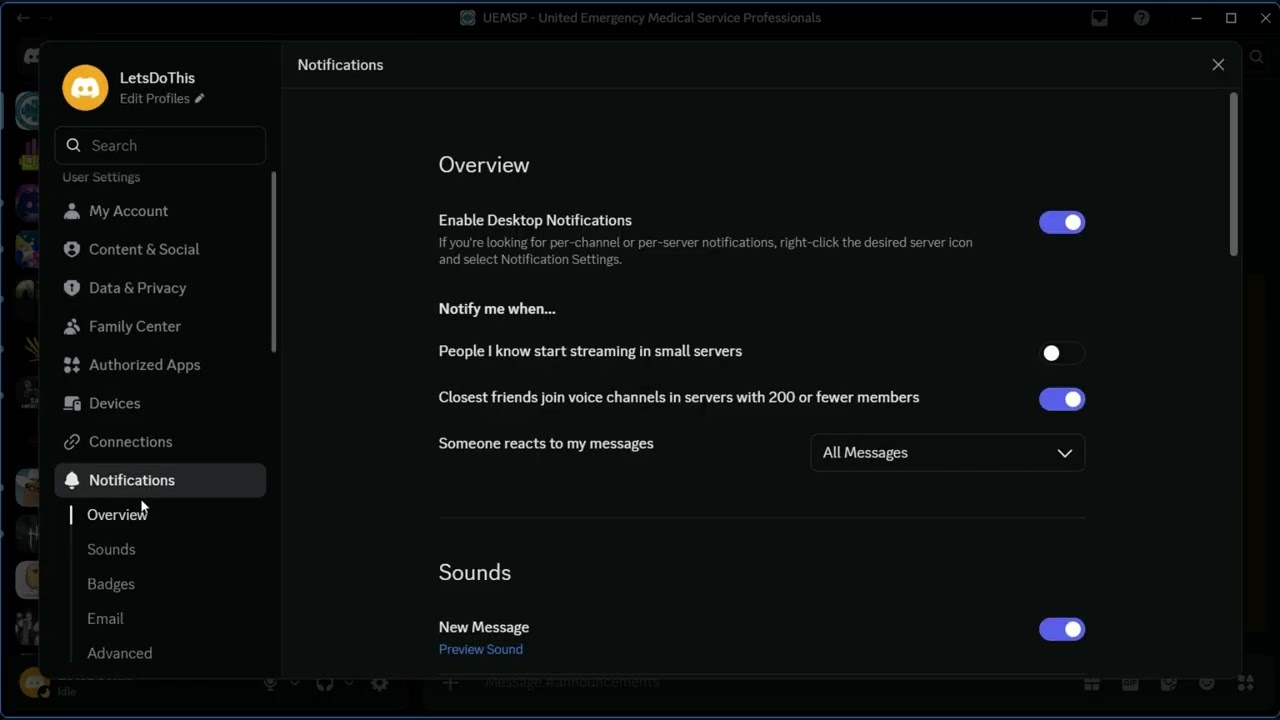Viewport: 1280px width, 720px height.
Task: Close the settings panel with X
Action: pyautogui.click(x=1218, y=65)
